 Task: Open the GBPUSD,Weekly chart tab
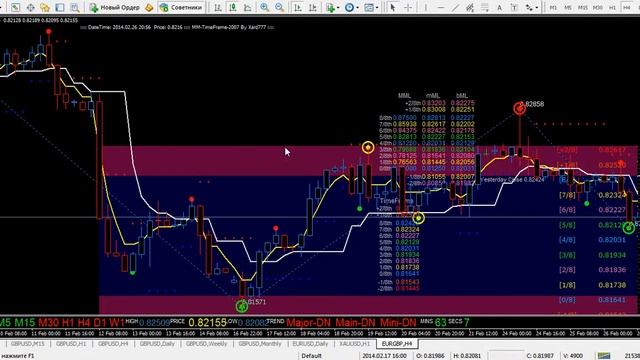coord(206,344)
